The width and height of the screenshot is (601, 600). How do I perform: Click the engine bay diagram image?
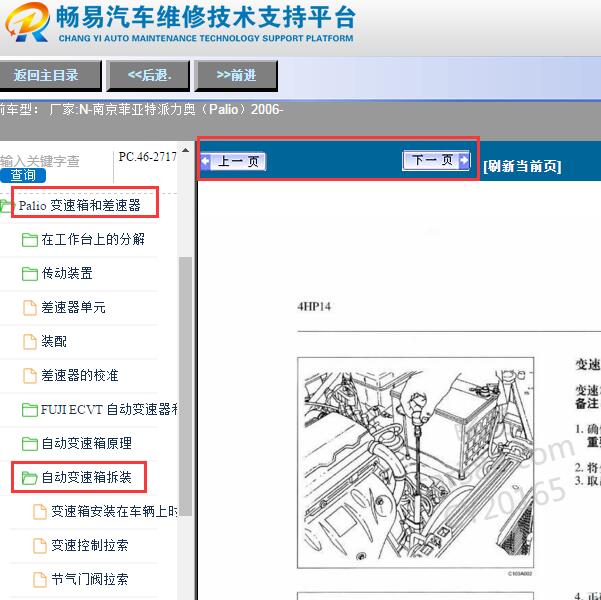pos(415,463)
